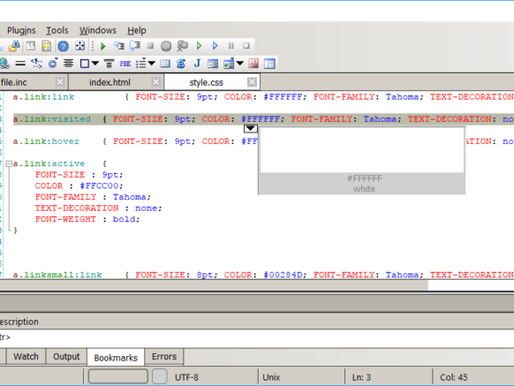The width and height of the screenshot is (514, 386).
Task: Switch to the Watch panel tab
Action: tap(26, 357)
